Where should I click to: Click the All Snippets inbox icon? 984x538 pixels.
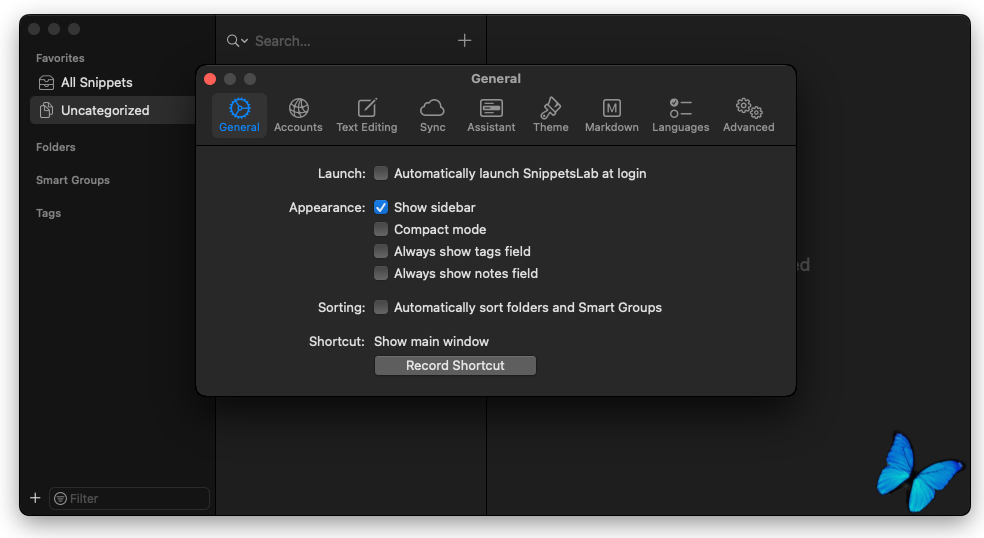click(46, 82)
